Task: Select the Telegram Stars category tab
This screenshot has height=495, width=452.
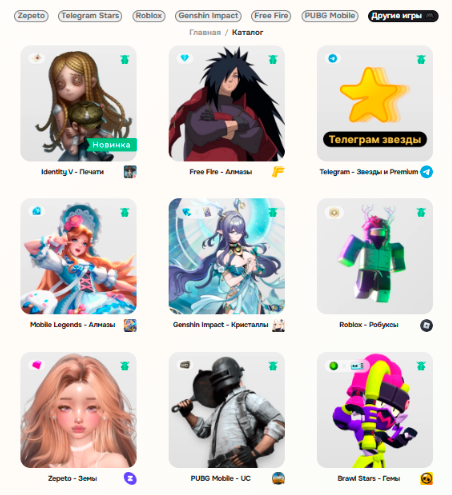Action: (90, 16)
